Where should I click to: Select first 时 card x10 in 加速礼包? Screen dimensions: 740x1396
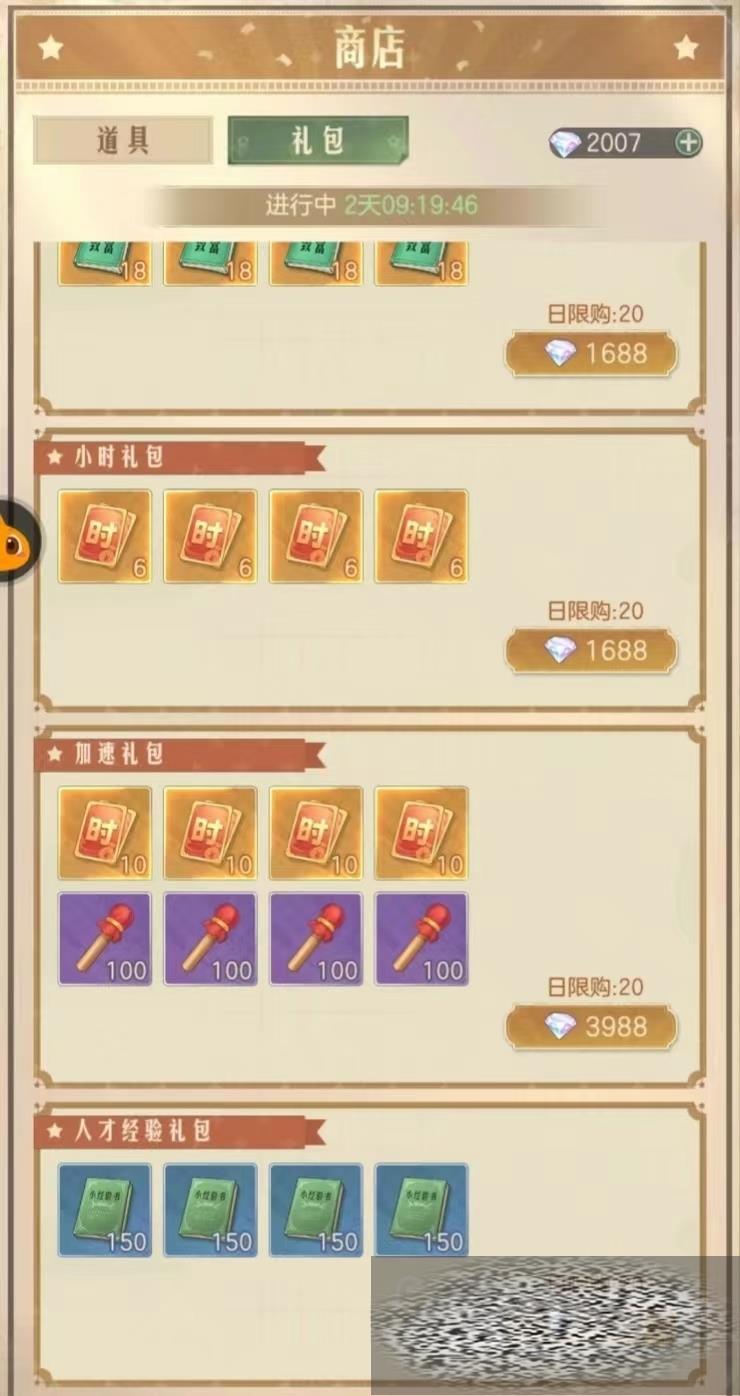point(105,833)
